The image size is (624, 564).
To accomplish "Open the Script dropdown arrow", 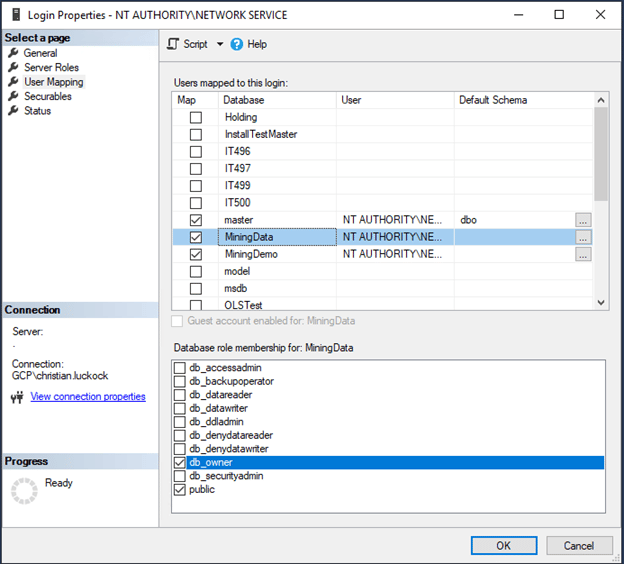I will (220, 44).
